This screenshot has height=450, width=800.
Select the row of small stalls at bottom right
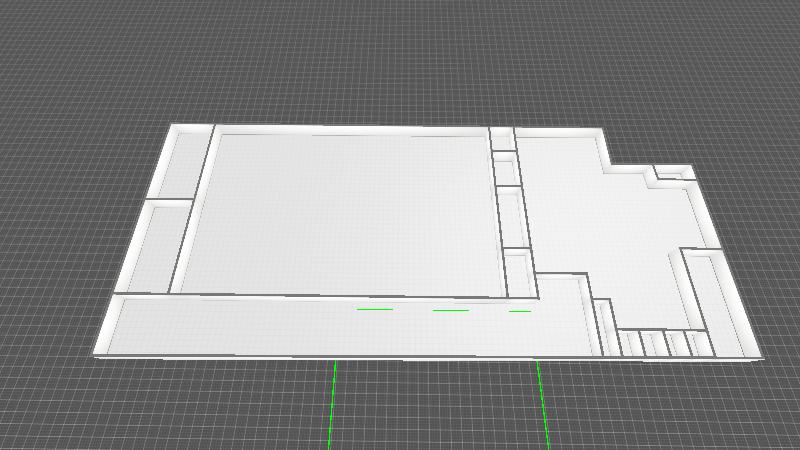point(660,344)
